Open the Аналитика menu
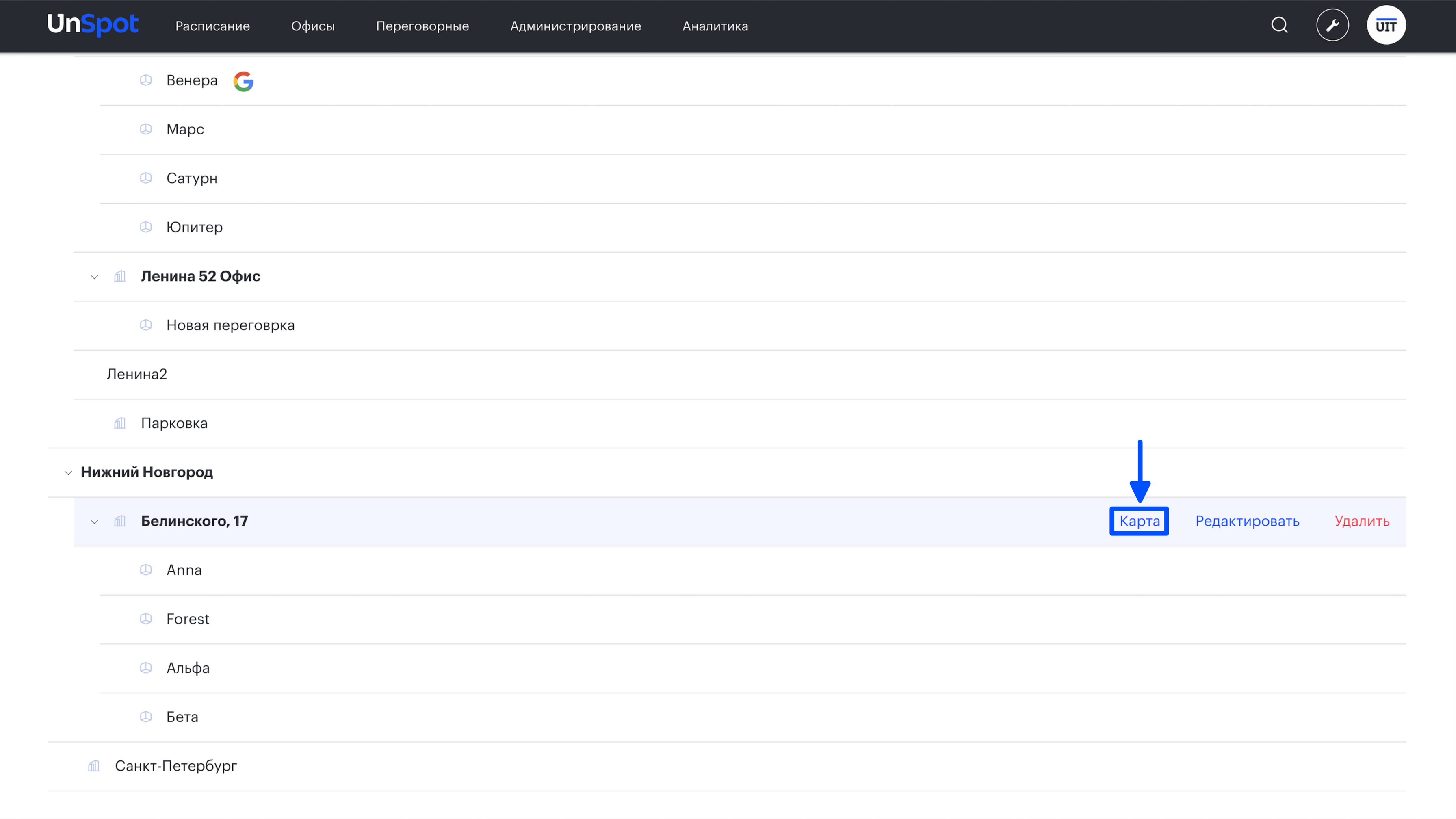Screen dimensions: 1456x819 tap(715, 26)
